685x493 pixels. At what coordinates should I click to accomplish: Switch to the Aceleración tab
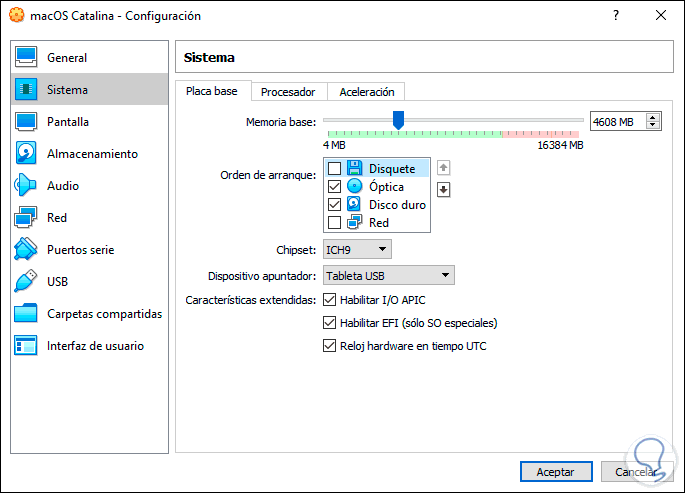367,92
